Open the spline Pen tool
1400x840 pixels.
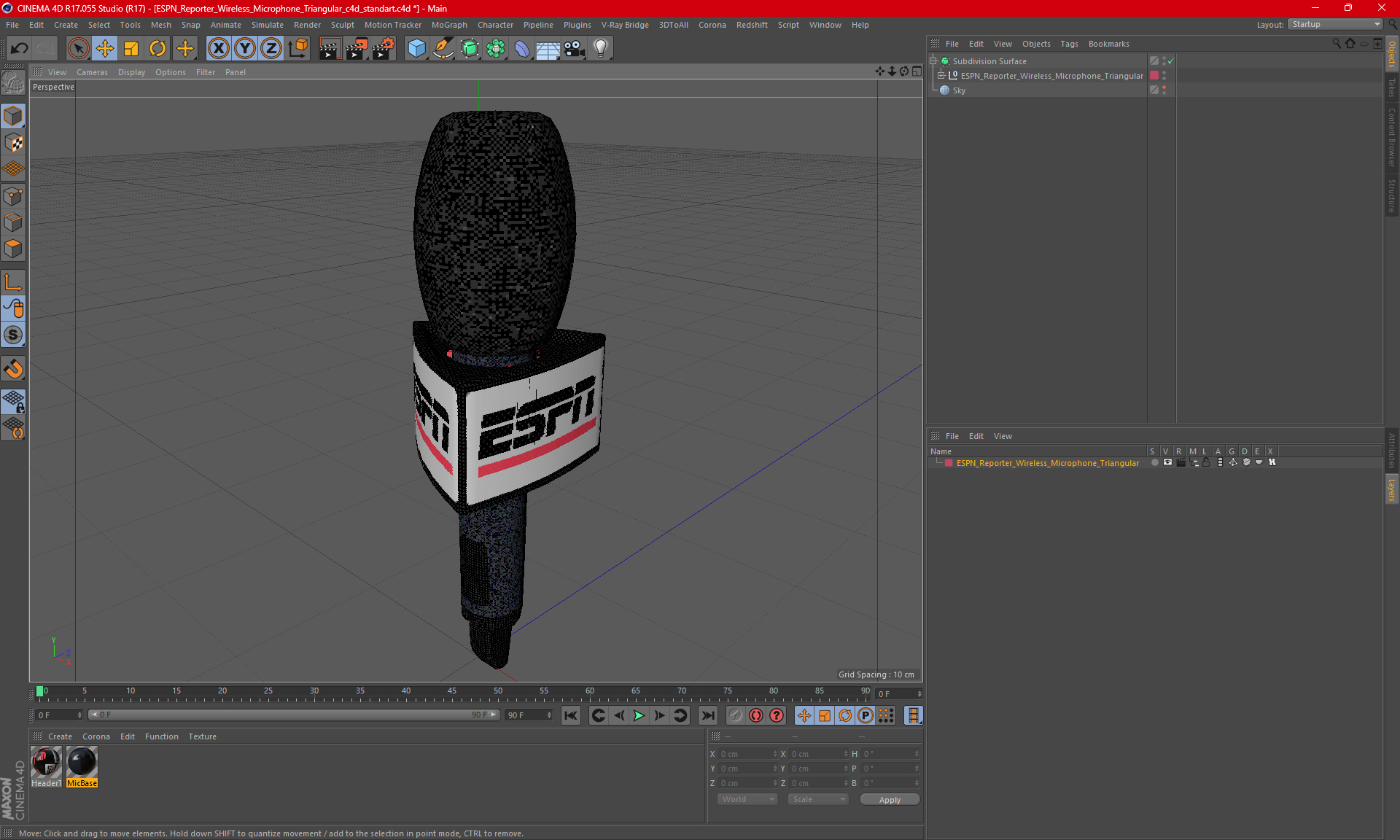tap(443, 49)
